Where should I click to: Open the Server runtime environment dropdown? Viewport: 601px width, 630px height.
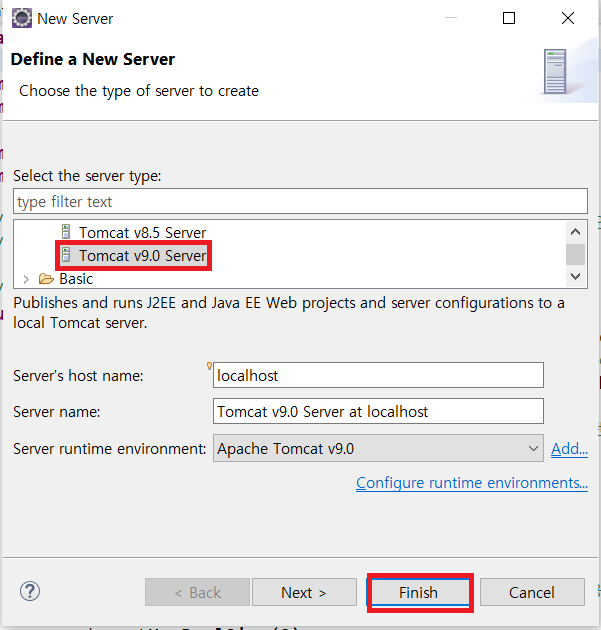click(378, 448)
